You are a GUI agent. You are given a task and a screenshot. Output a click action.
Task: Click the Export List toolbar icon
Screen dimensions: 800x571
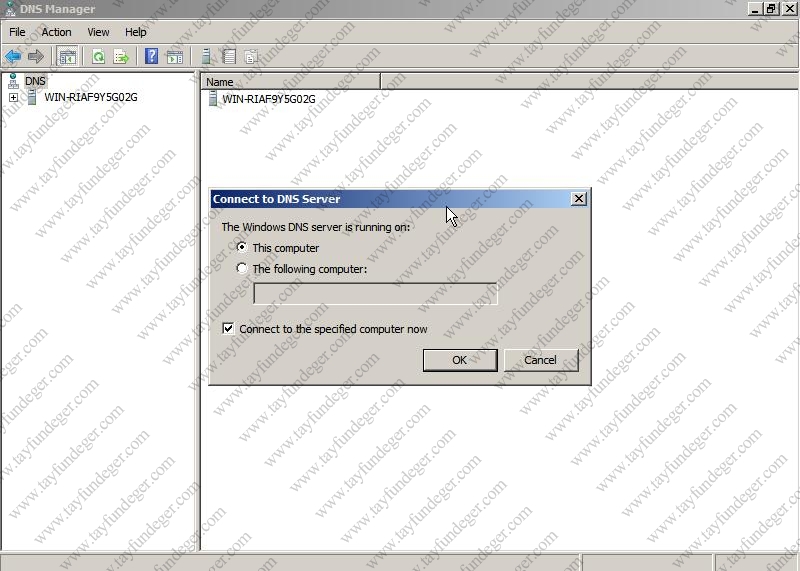pyautogui.click(x=121, y=56)
